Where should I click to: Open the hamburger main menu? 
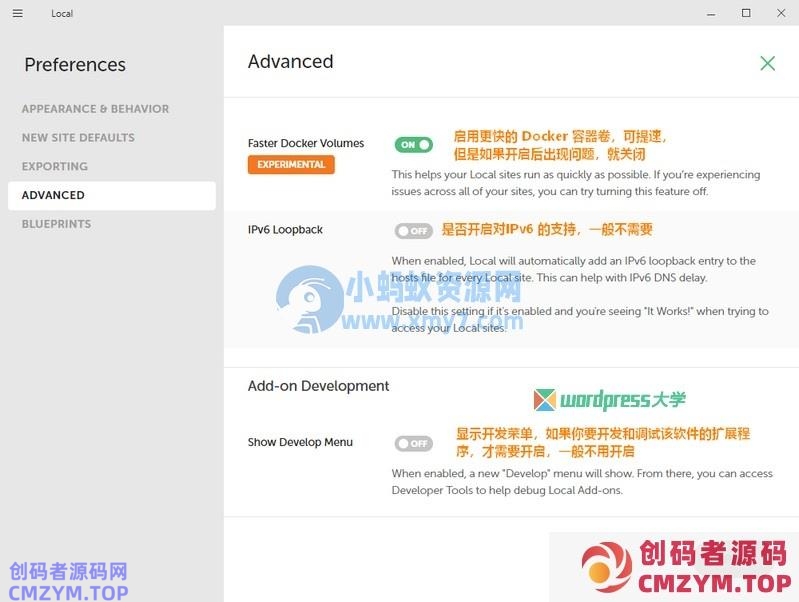coord(18,13)
